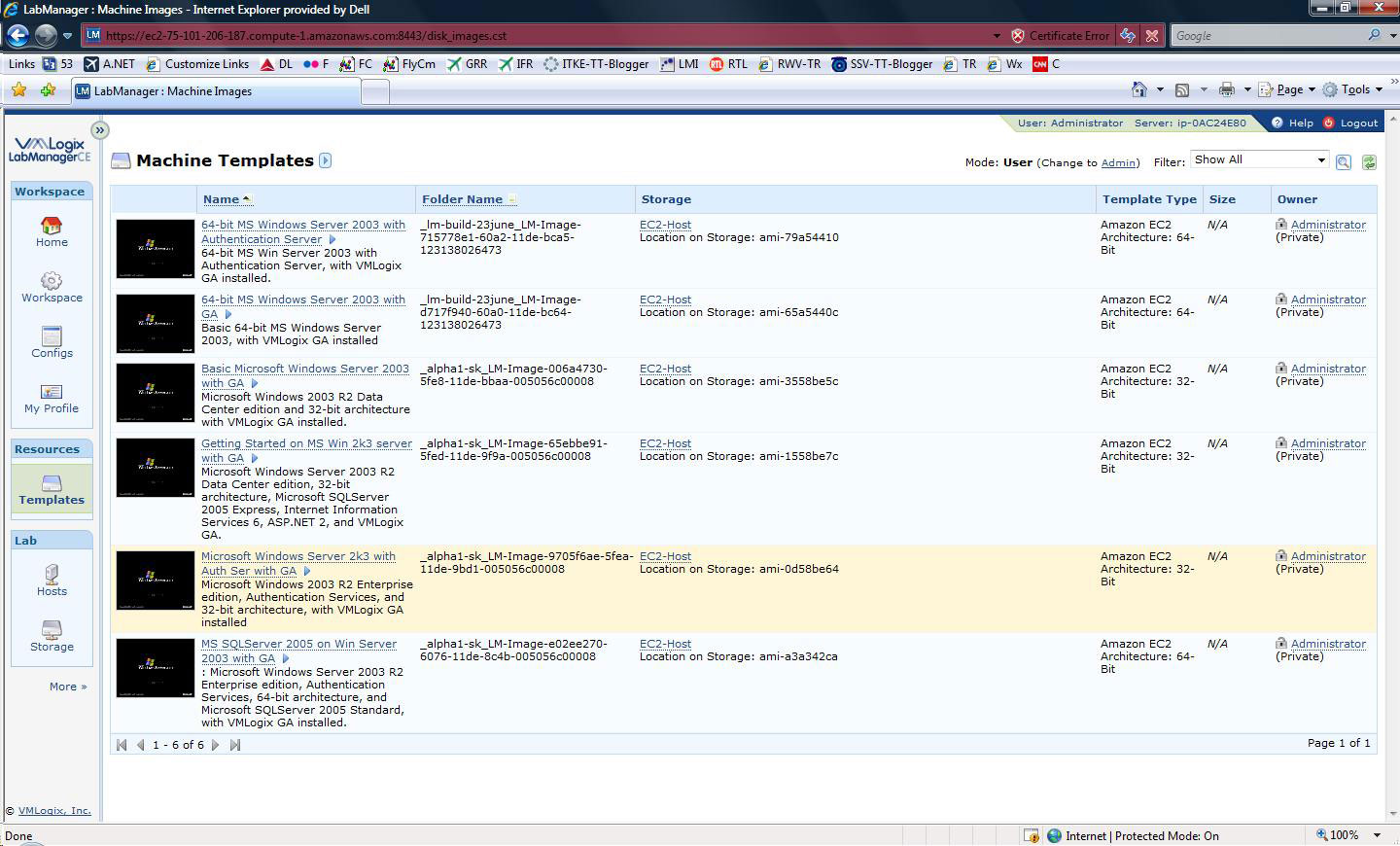The image size is (1400, 846).
Task: Click the Add to Favorites icon
Action: click(48, 90)
